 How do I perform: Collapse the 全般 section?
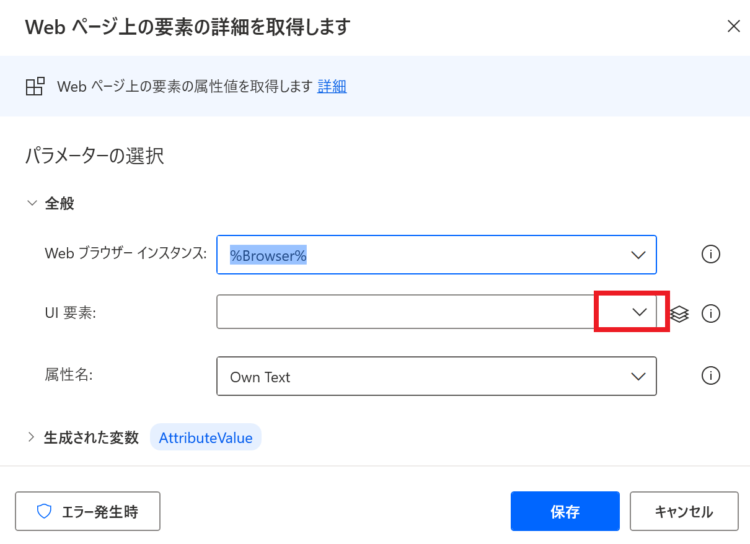(32, 203)
